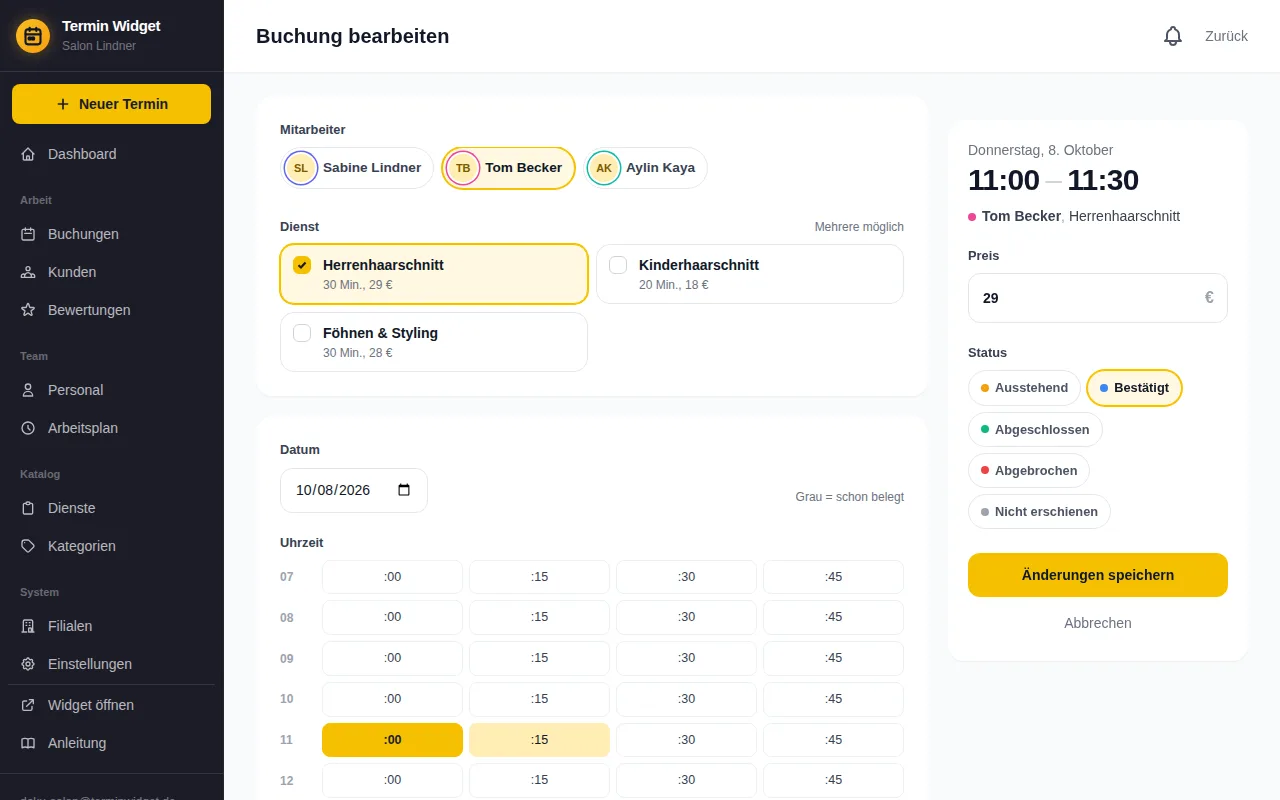The height and width of the screenshot is (800, 1280).
Task: Click the Widget öffnen external-link icon
Action: point(28,705)
